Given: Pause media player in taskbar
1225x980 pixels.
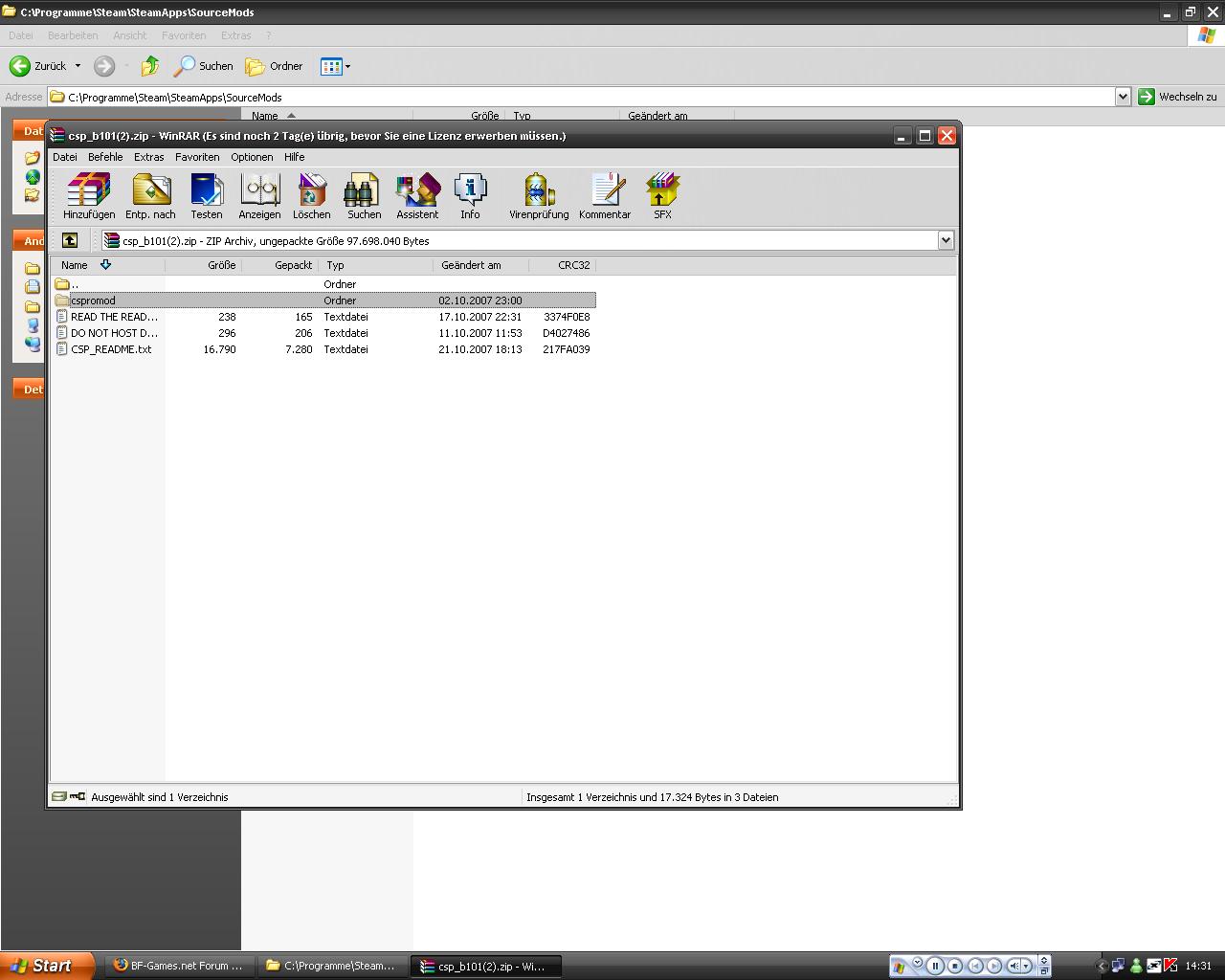Looking at the screenshot, I should pos(935,966).
